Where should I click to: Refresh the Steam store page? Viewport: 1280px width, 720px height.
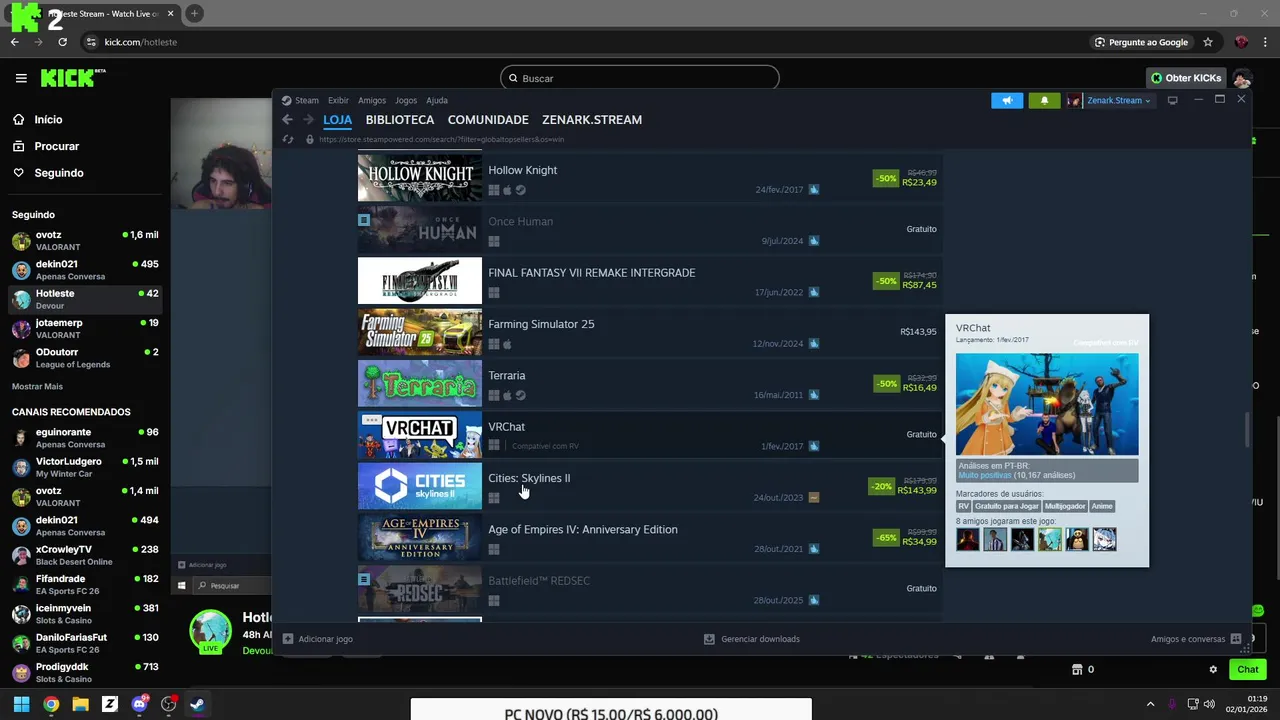(288, 140)
